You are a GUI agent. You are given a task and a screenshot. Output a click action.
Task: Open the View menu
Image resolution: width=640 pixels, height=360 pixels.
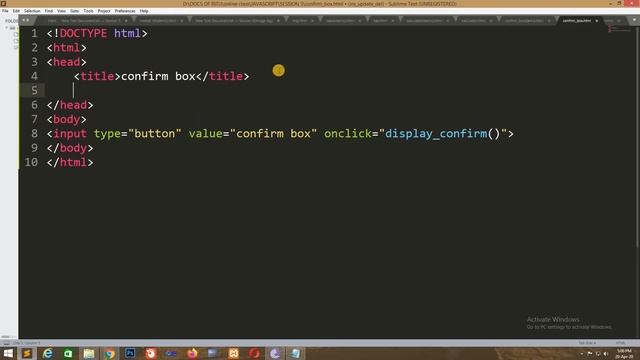(x=61, y=11)
